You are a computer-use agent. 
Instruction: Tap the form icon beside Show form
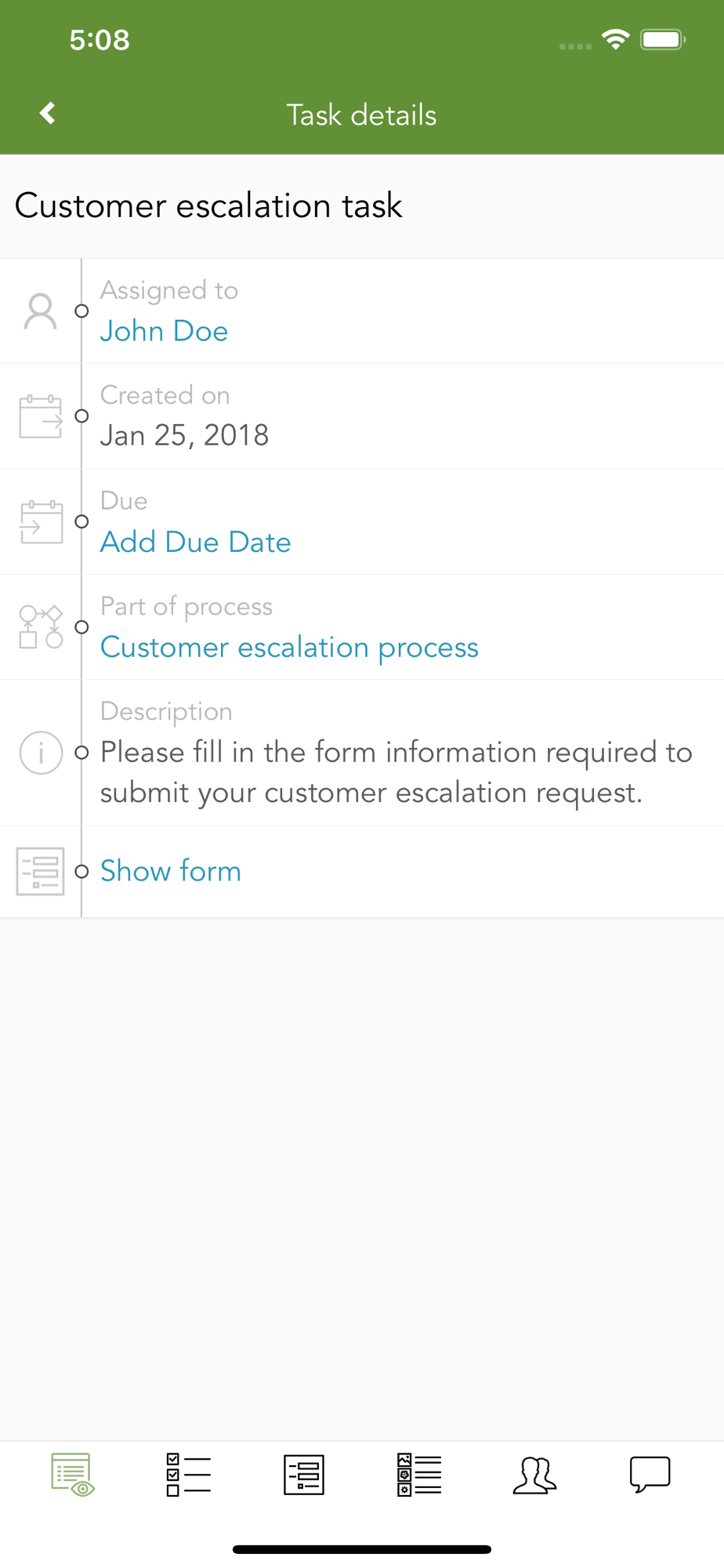tap(41, 871)
